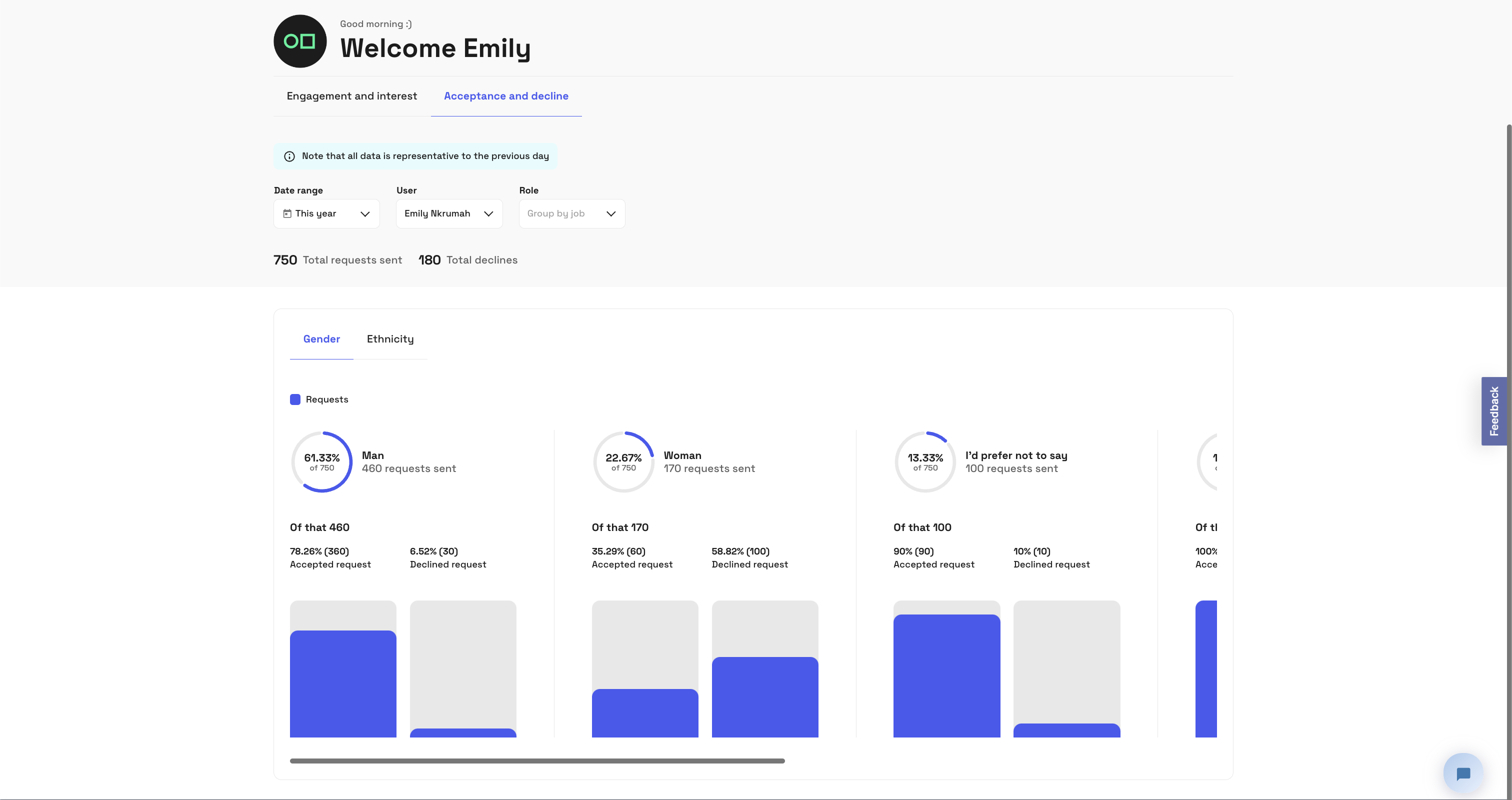Expand the Group by job Role dropdown
Screen dimensions: 1512x800
(571, 213)
